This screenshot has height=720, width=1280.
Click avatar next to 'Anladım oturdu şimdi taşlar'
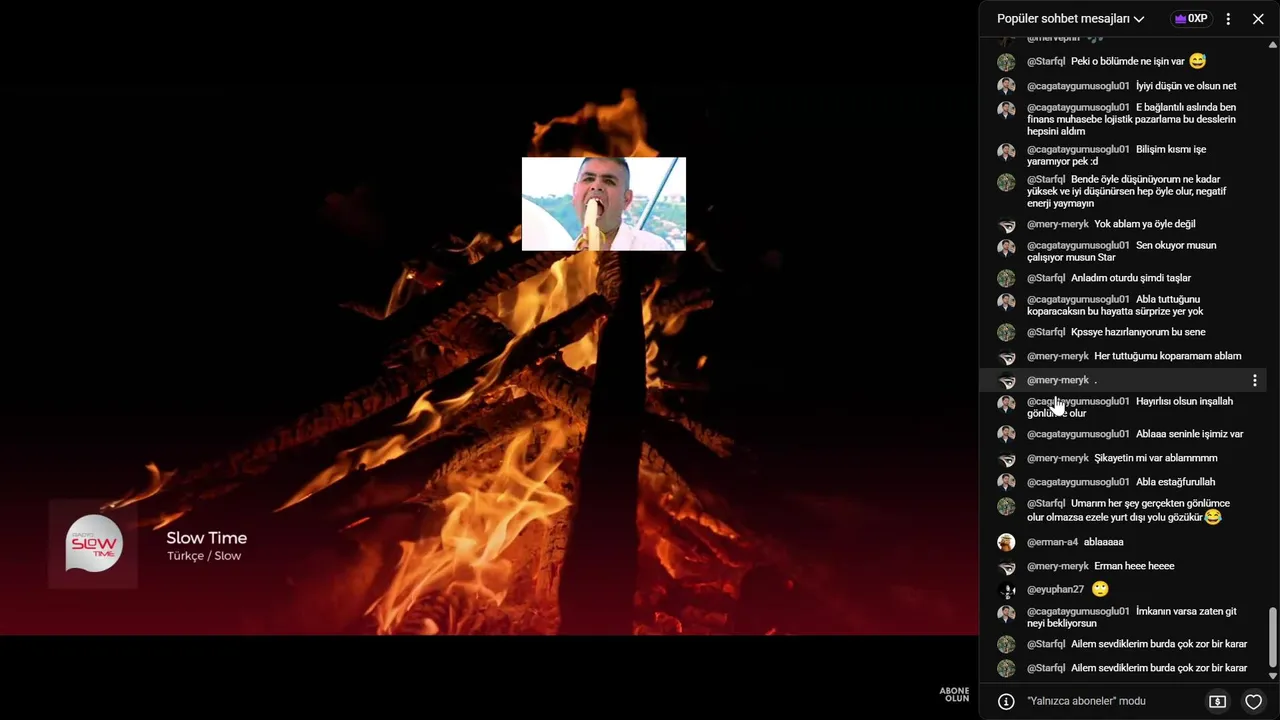tap(1006, 278)
